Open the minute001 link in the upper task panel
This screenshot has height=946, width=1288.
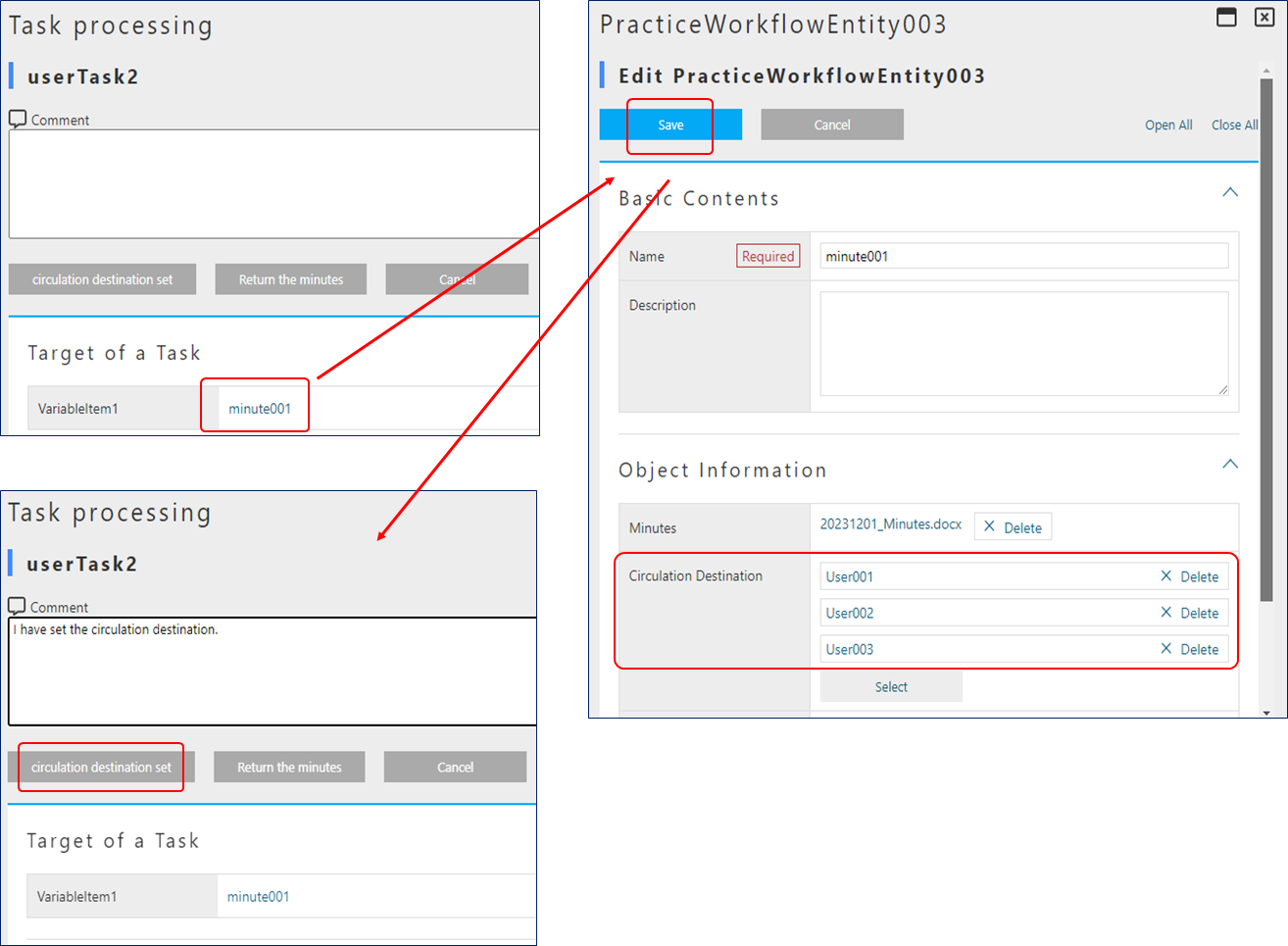point(260,409)
